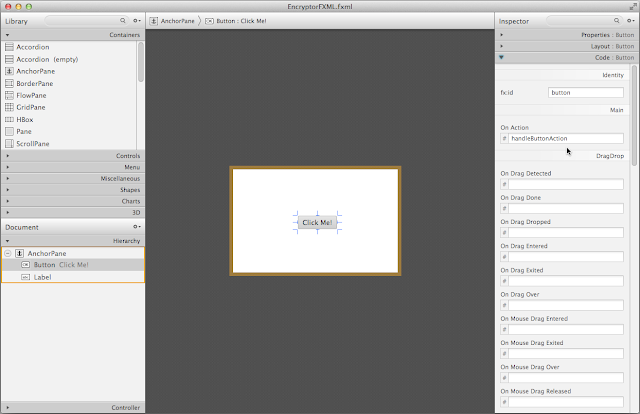The width and height of the screenshot is (640, 414).
Task: Choose the BorderPane container icon
Action: tap(9, 83)
